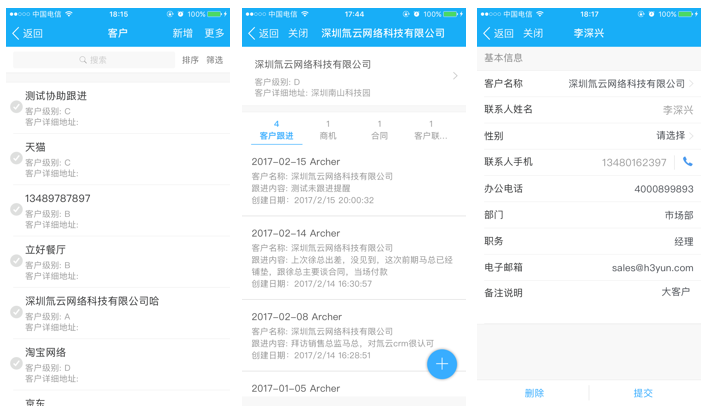The image size is (706, 420).
Task: Switch to the 客户跟进 tab
Action: coord(276,130)
